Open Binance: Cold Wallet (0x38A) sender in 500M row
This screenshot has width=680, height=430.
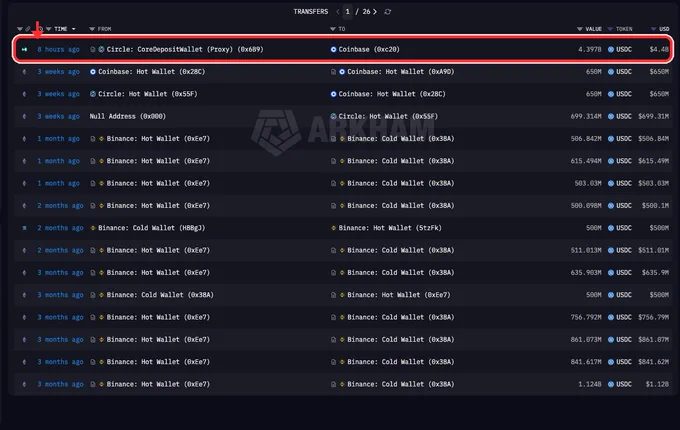[x=160, y=295]
